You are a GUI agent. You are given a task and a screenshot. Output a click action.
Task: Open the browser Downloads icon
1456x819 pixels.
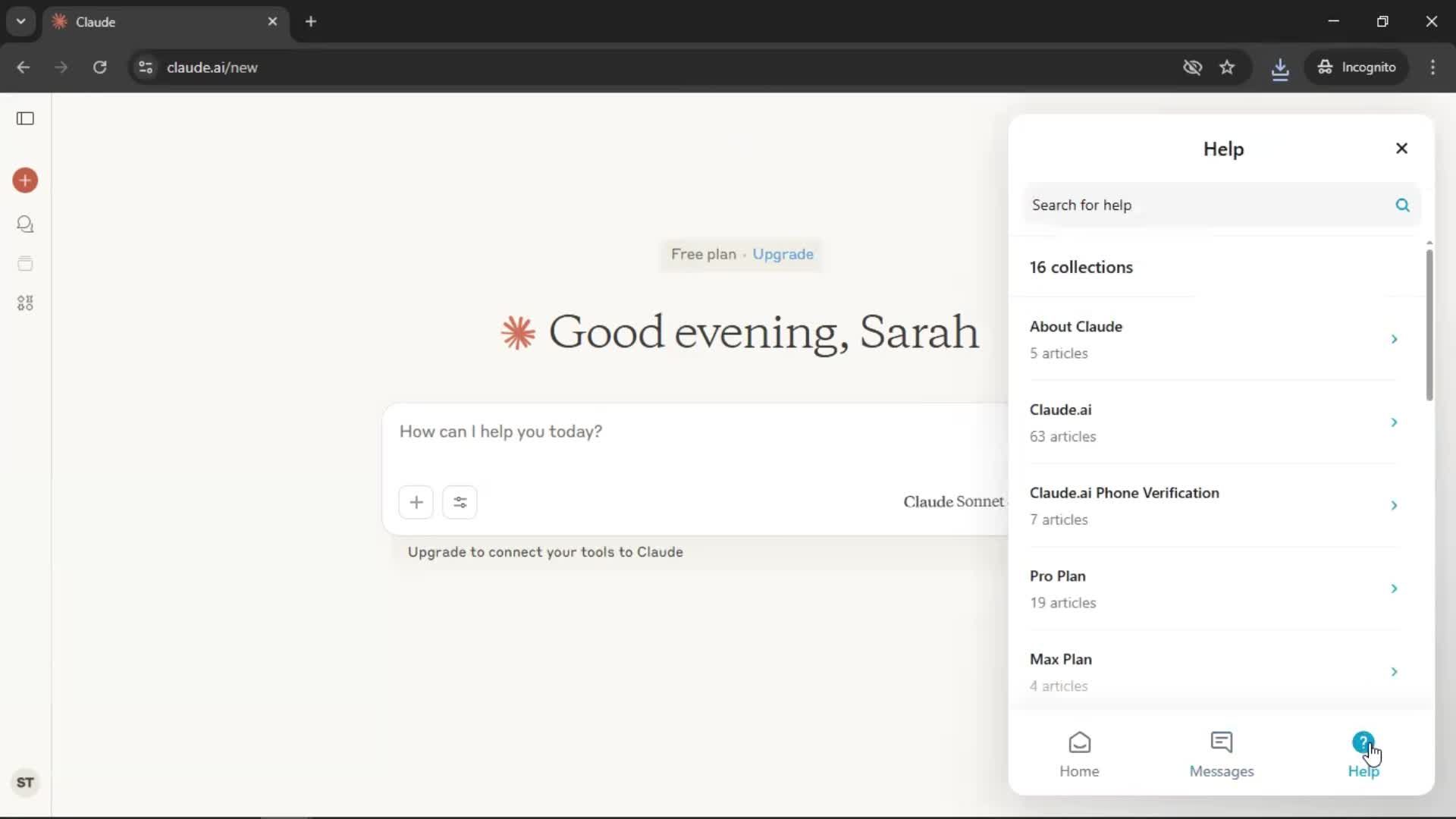pyautogui.click(x=1280, y=68)
